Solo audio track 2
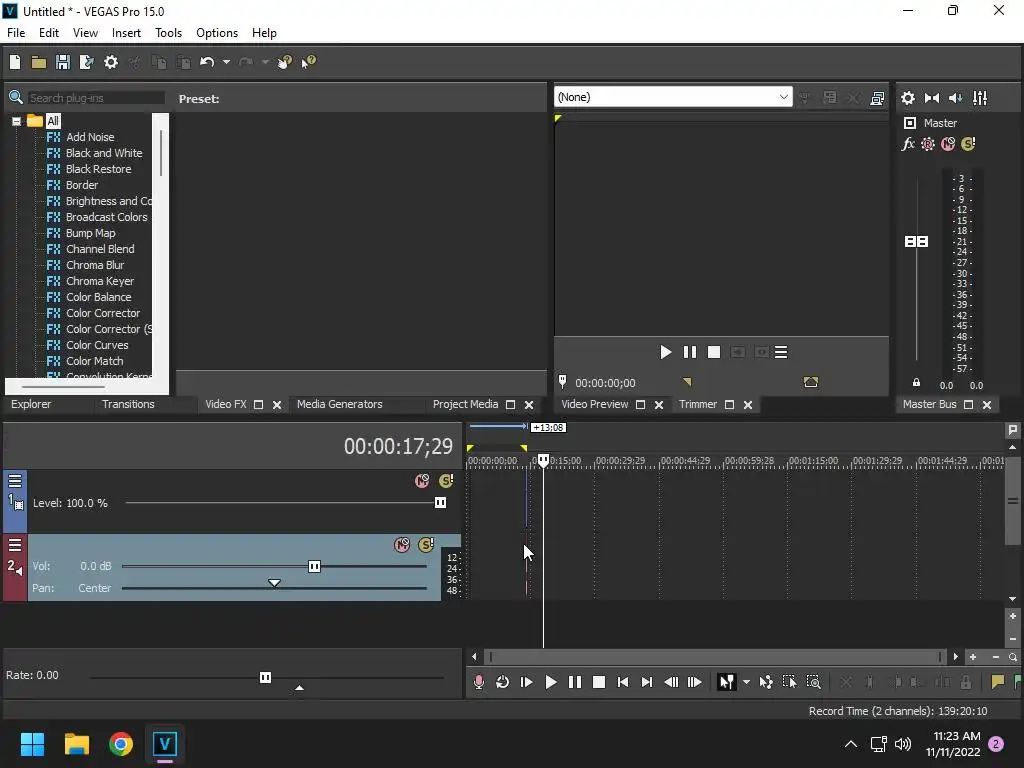This screenshot has width=1024, height=768. [x=426, y=545]
